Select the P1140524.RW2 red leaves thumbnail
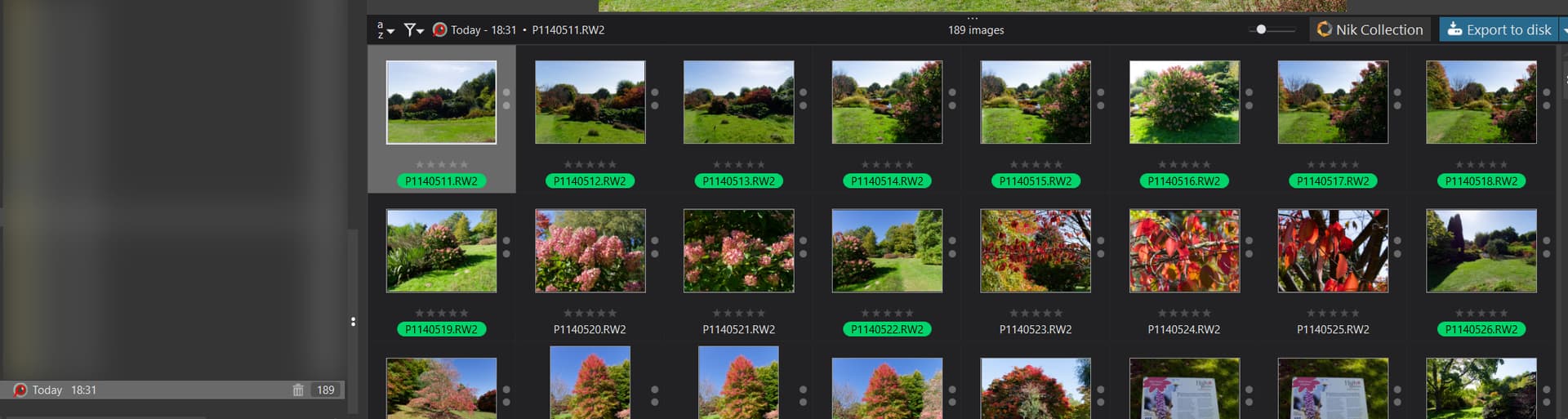The width and height of the screenshot is (1568, 419). 1183,251
